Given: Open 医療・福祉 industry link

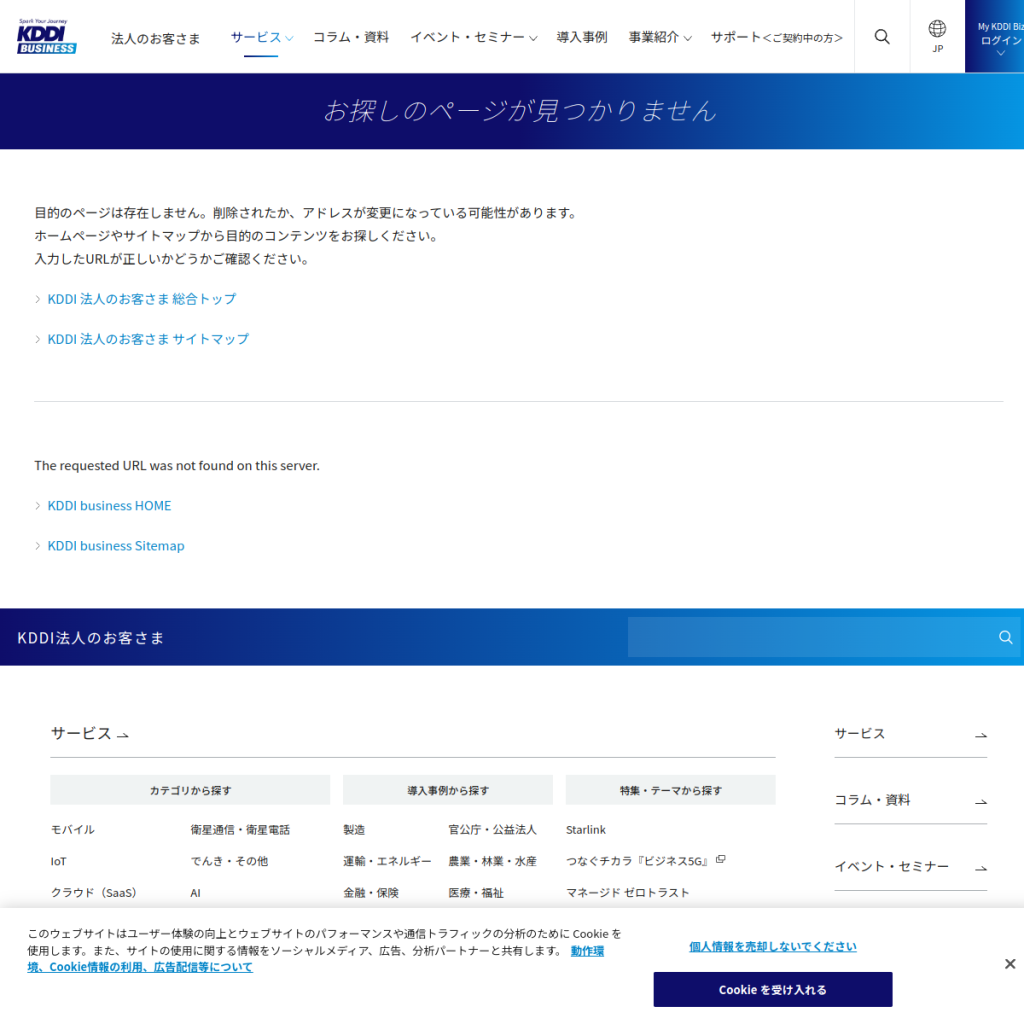Looking at the screenshot, I should [476, 893].
